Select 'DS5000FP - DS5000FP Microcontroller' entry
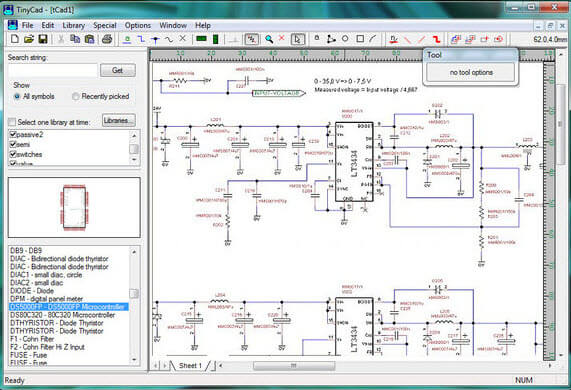This screenshot has width=571, height=390. 68,307
